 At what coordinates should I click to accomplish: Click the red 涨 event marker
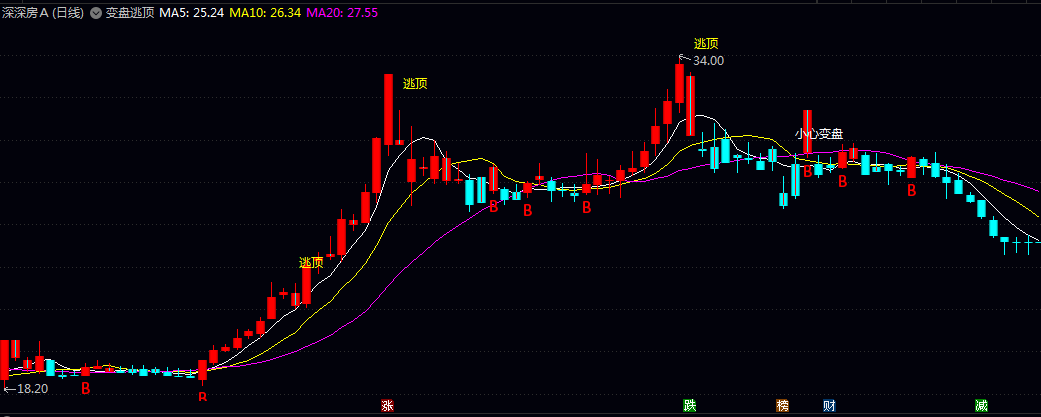[386, 405]
